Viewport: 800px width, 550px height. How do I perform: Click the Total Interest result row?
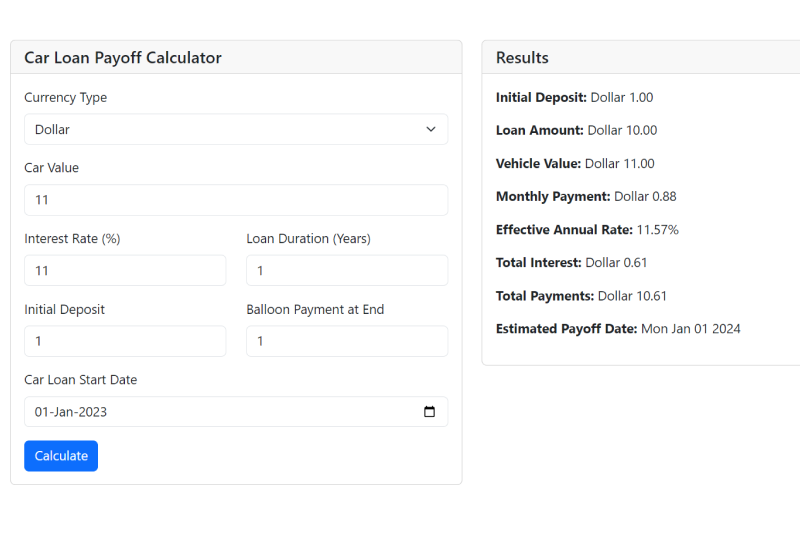tap(571, 263)
